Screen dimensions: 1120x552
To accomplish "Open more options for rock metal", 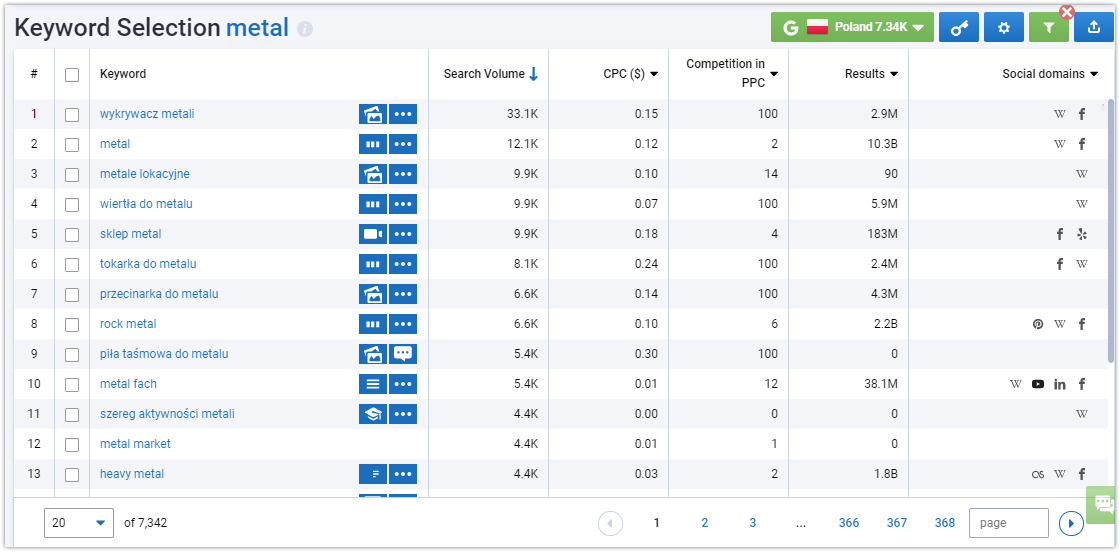I will pyautogui.click(x=403, y=324).
